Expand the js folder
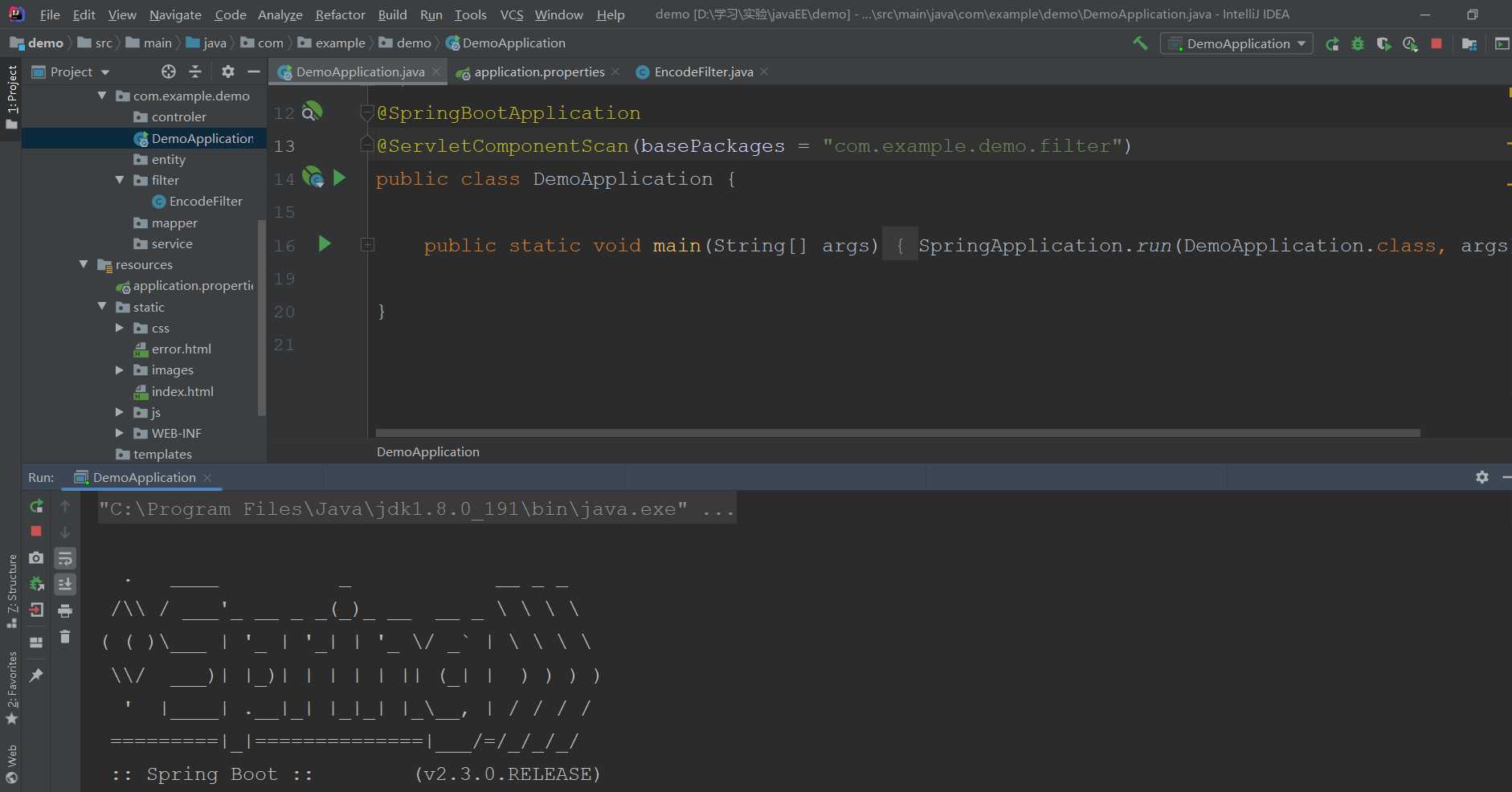Viewport: 1512px width, 792px height. [x=120, y=412]
